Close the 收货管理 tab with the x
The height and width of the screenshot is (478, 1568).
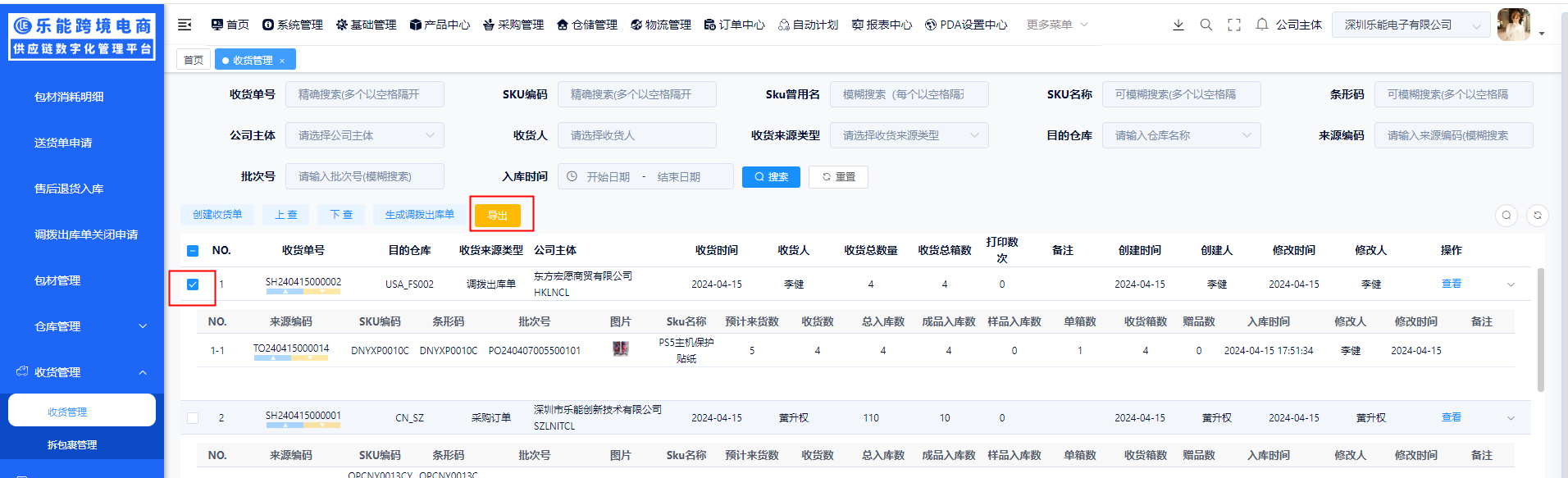tap(282, 61)
